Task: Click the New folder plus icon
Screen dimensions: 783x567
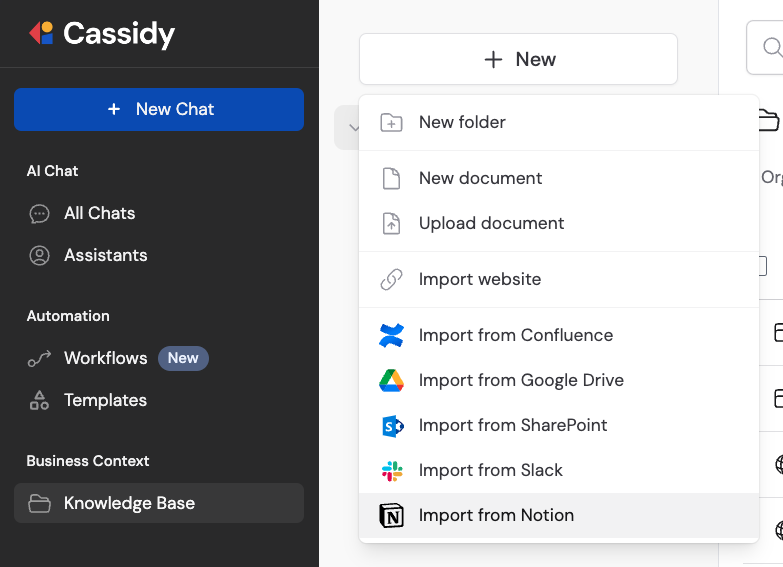Action: click(392, 122)
